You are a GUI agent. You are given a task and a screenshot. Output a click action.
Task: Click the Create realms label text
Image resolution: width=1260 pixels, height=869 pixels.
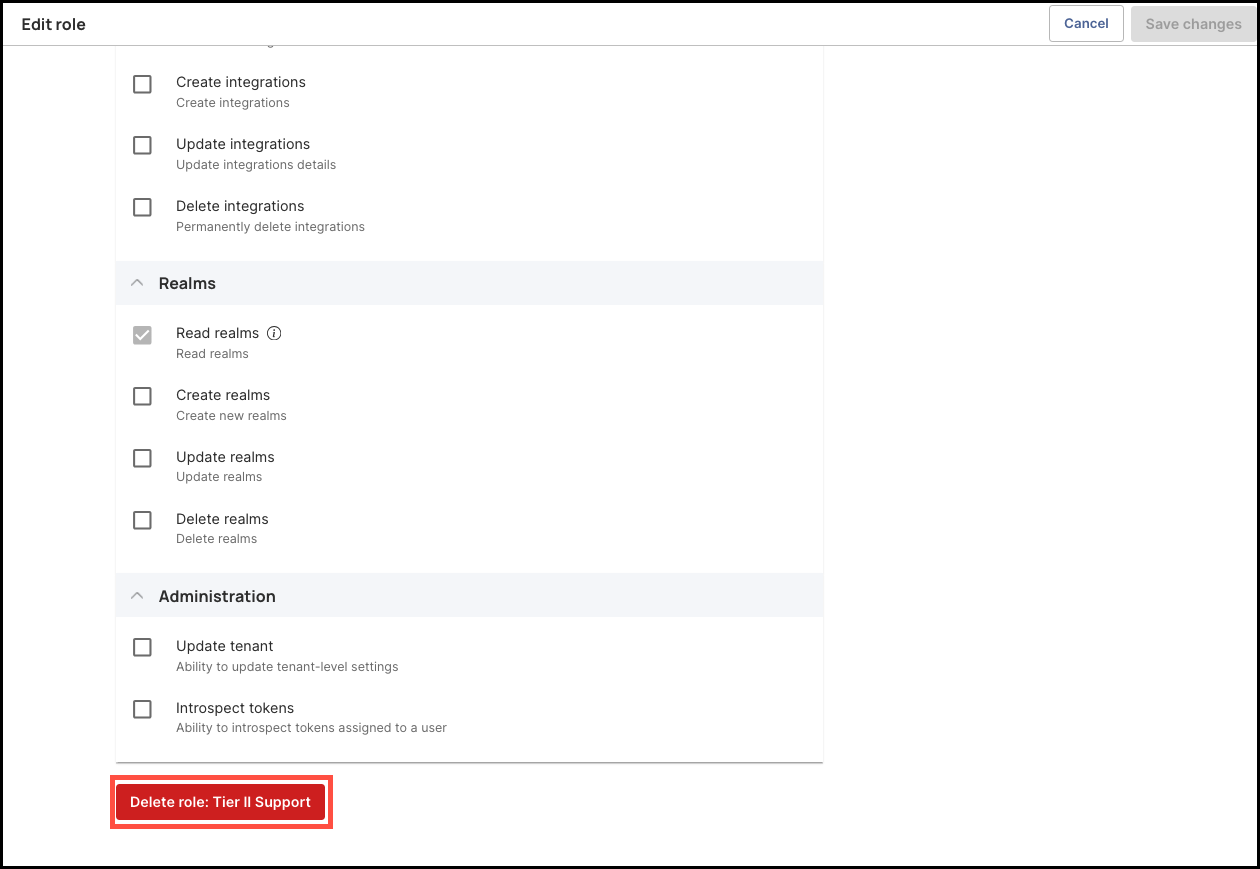click(223, 395)
